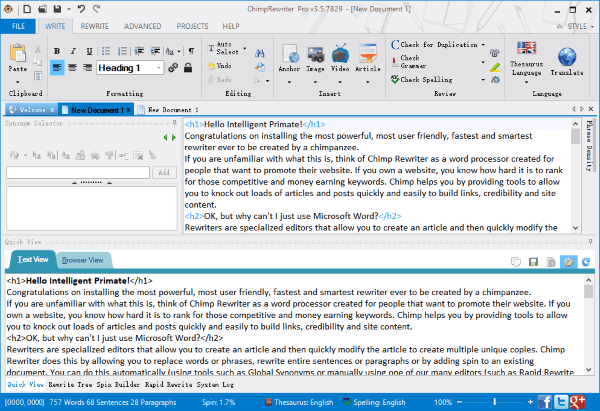Click the padlock protect icon

click(x=188, y=68)
